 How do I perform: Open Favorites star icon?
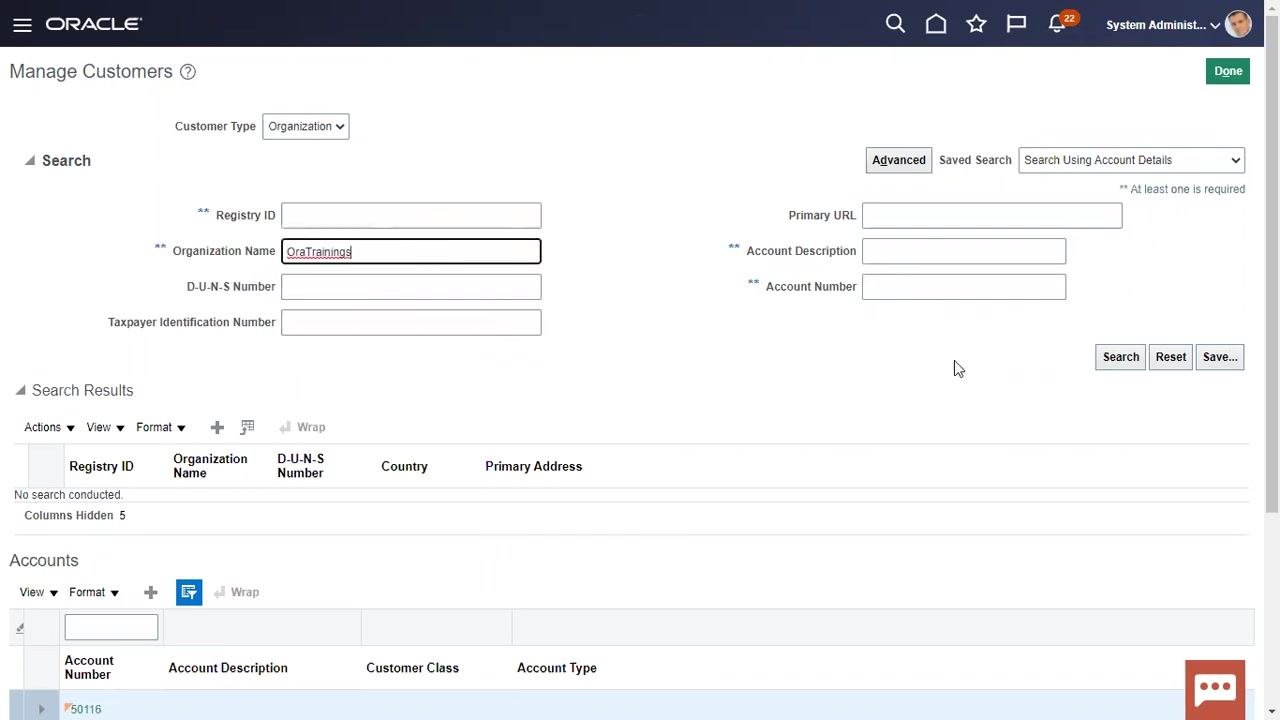976,24
